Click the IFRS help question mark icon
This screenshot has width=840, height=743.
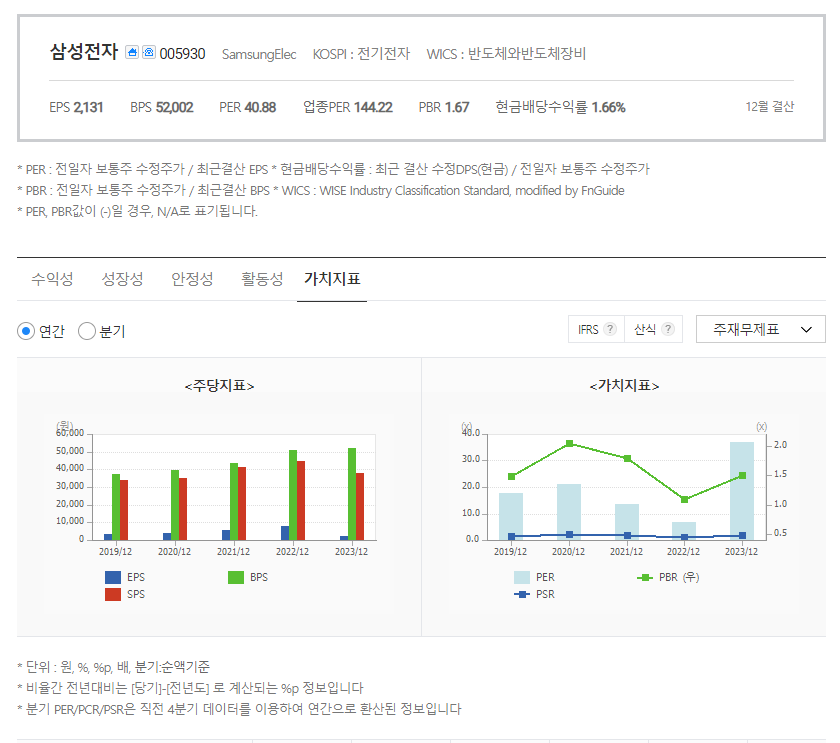click(x=610, y=329)
